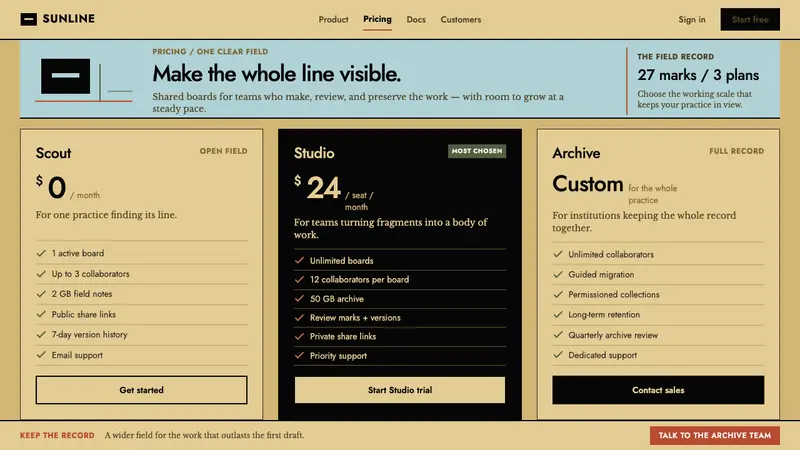
Task: Click the checkmark beside Public share links
Action: pyautogui.click(x=41, y=314)
